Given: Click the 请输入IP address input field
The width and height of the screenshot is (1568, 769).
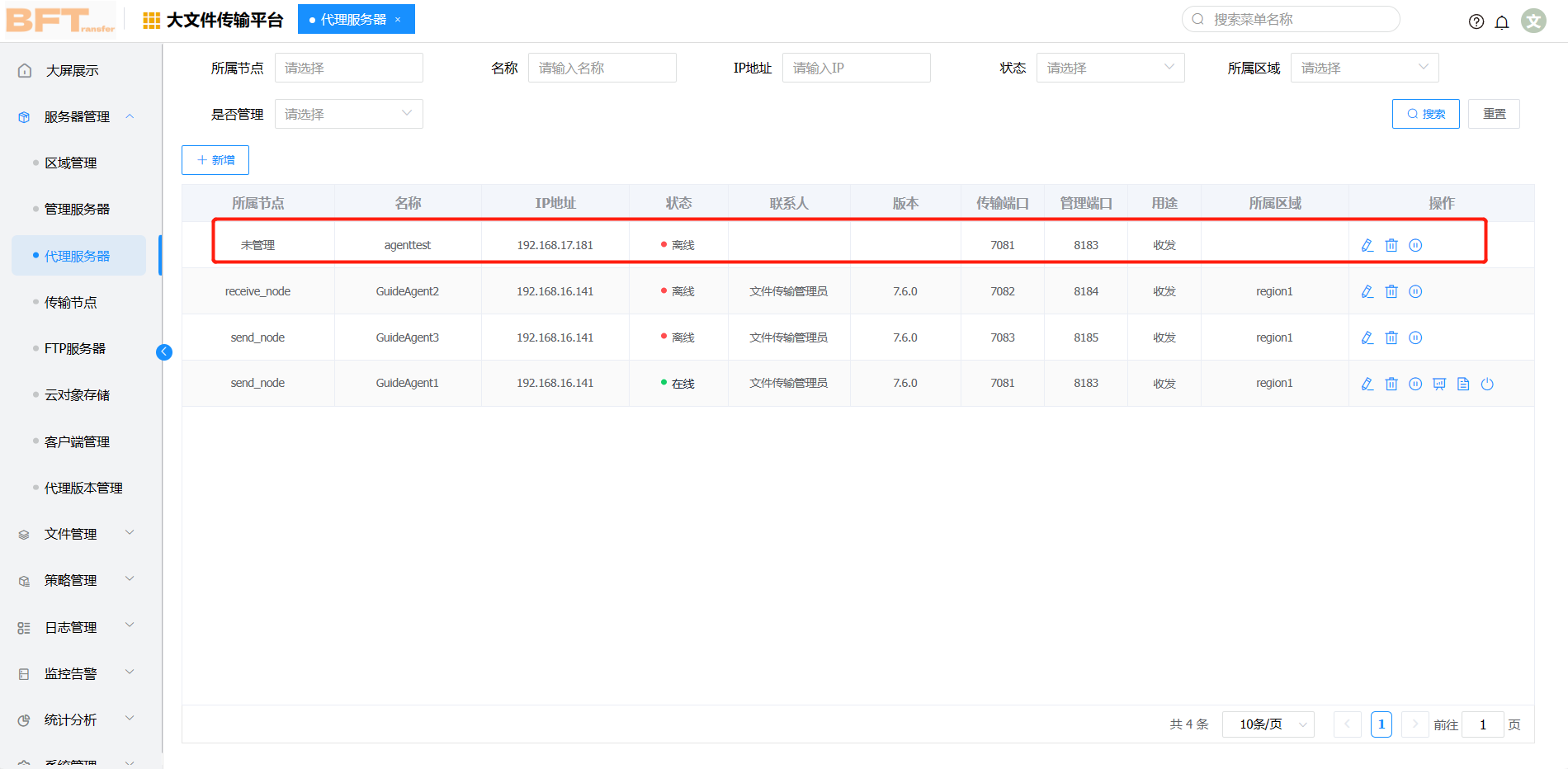Looking at the screenshot, I should coord(856,68).
